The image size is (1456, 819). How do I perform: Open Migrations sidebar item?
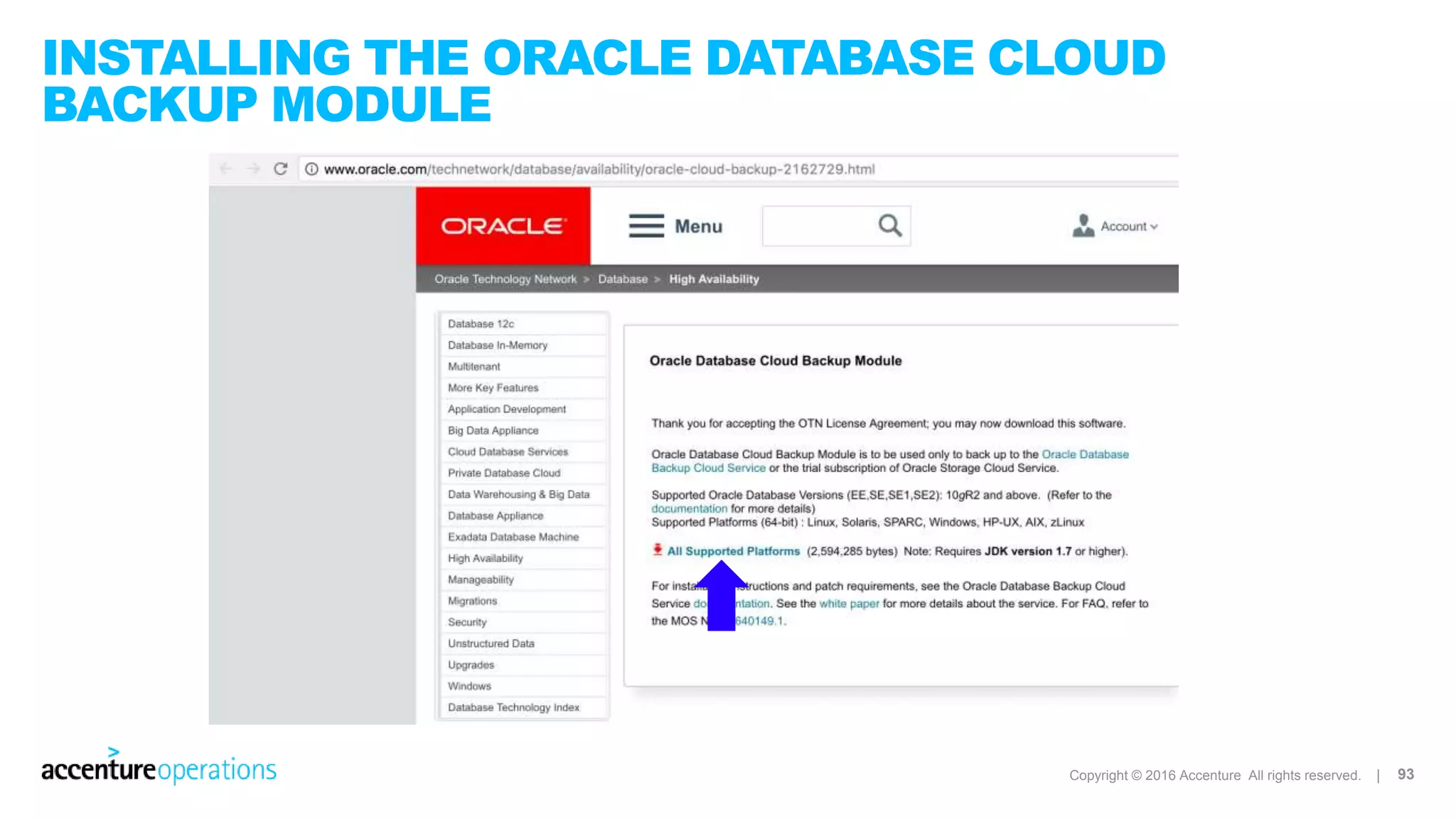click(523, 601)
